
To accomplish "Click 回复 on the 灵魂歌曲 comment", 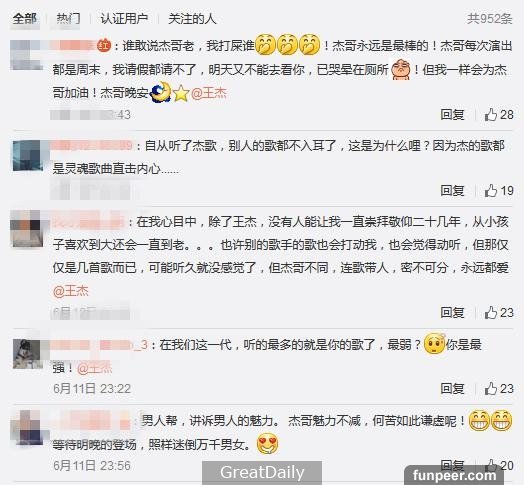I will (452, 191).
